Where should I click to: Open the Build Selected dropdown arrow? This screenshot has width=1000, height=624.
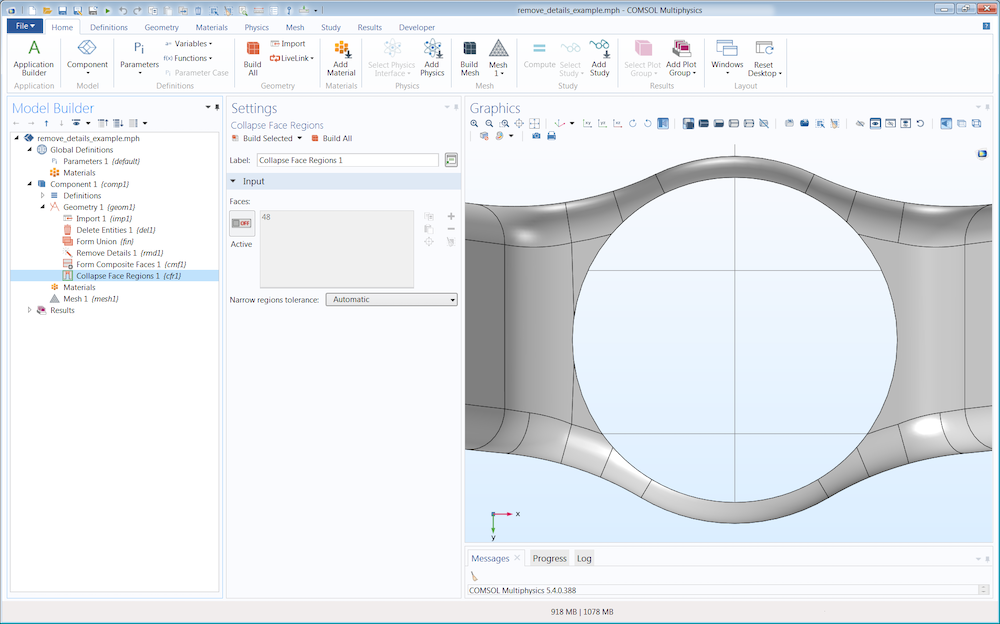300,138
